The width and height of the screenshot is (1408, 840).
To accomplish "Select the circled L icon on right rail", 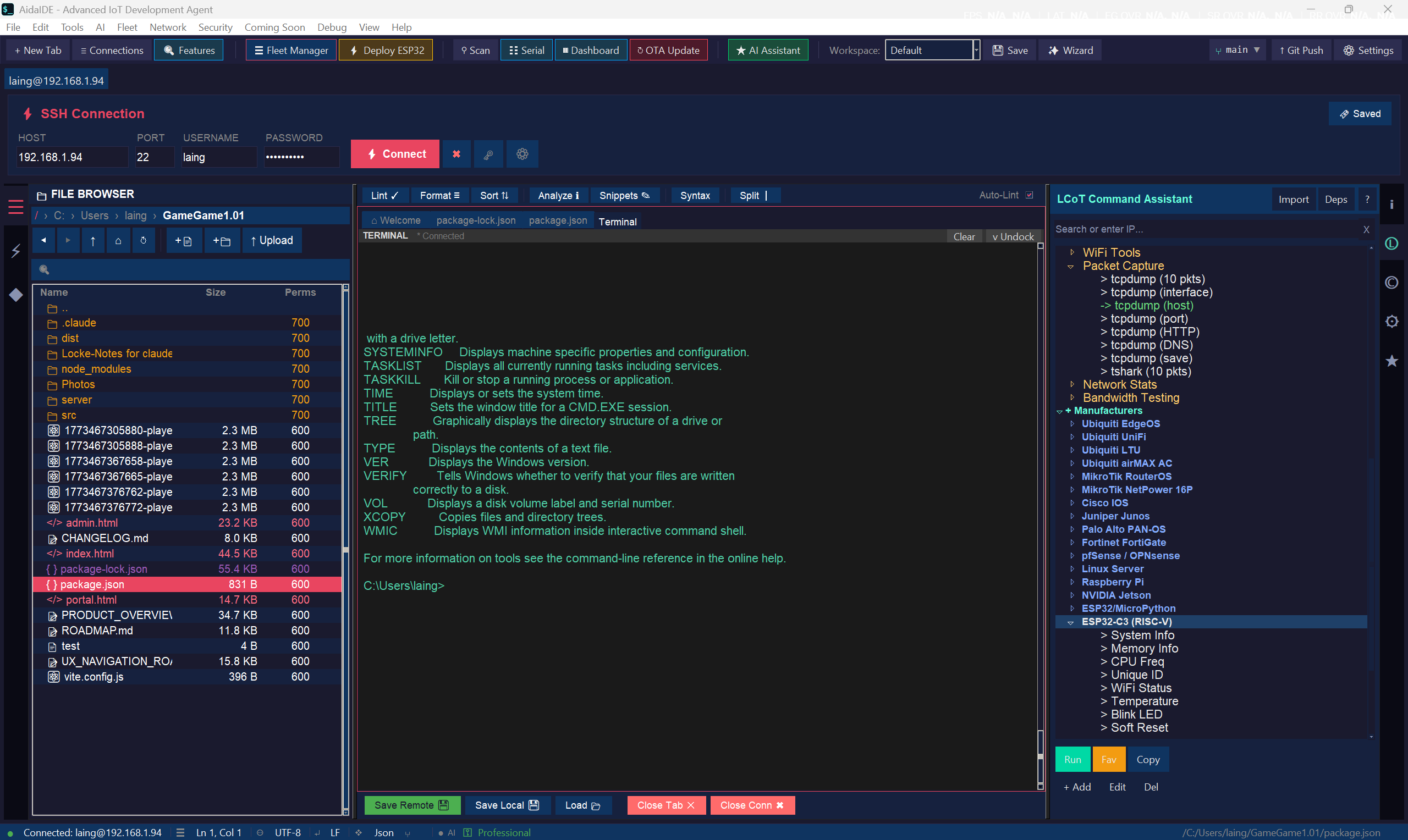I will [x=1391, y=244].
